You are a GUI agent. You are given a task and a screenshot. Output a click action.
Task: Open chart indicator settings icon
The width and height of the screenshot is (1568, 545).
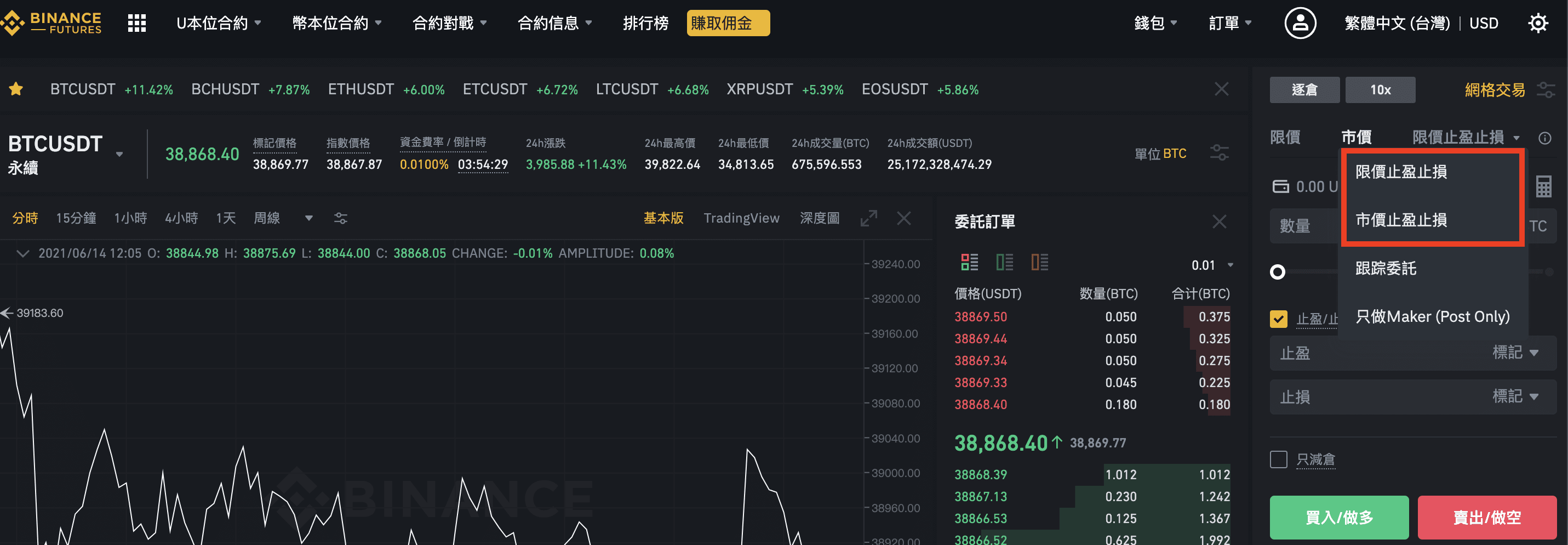click(x=340, y=218)
